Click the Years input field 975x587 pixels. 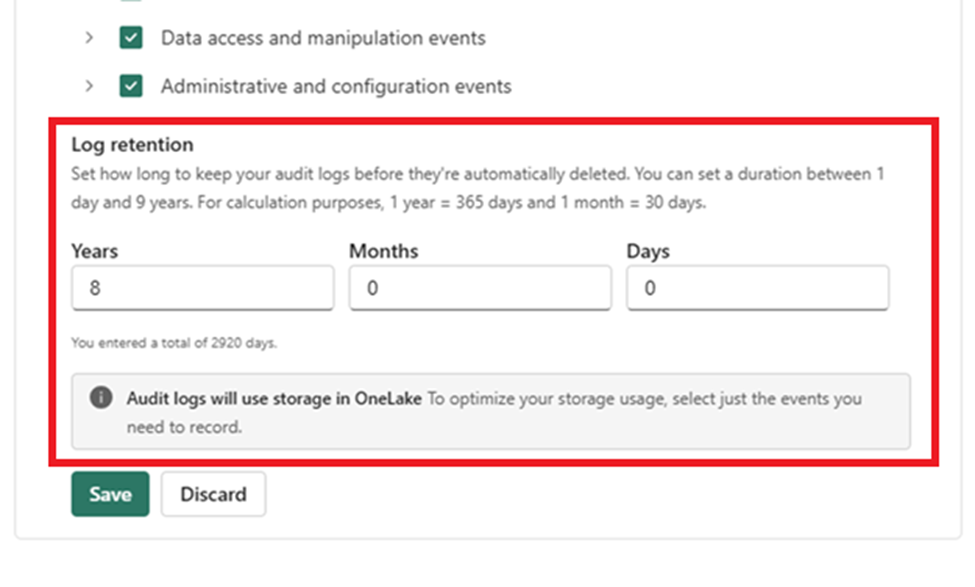pos(203,288)
